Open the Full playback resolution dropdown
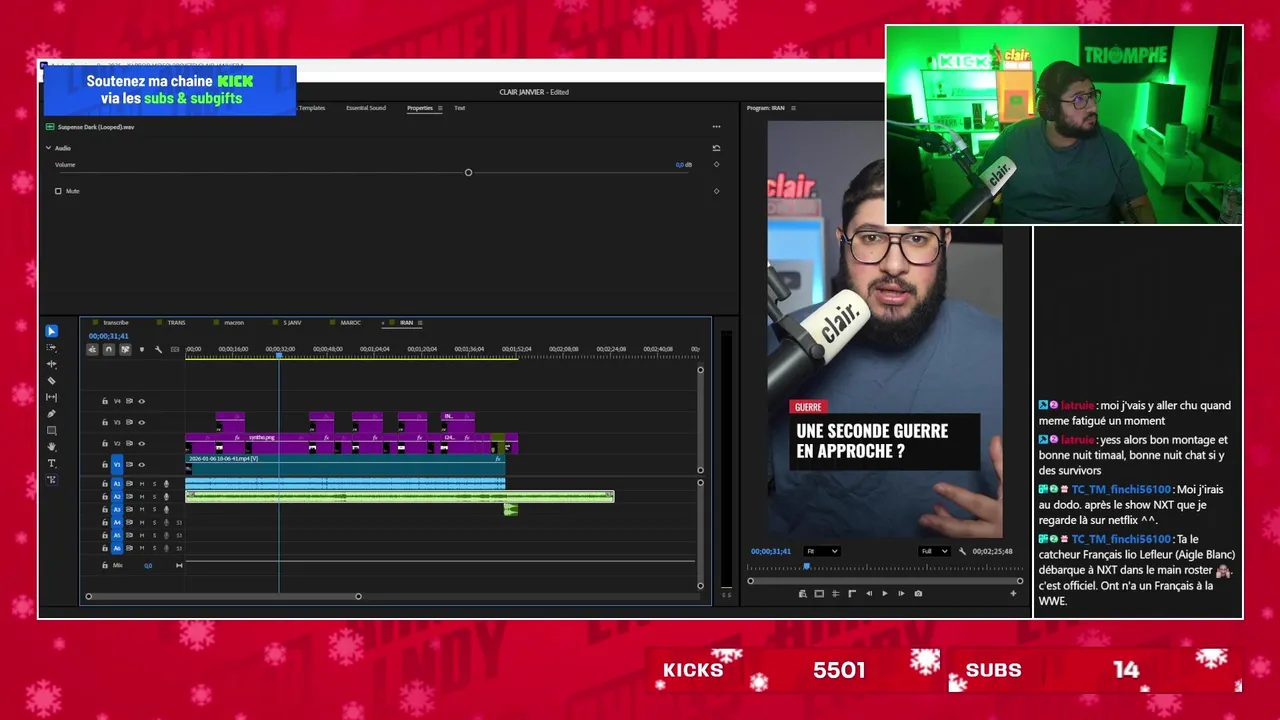The width and height of the screenshot is (1280, 720). click(934, 551)
